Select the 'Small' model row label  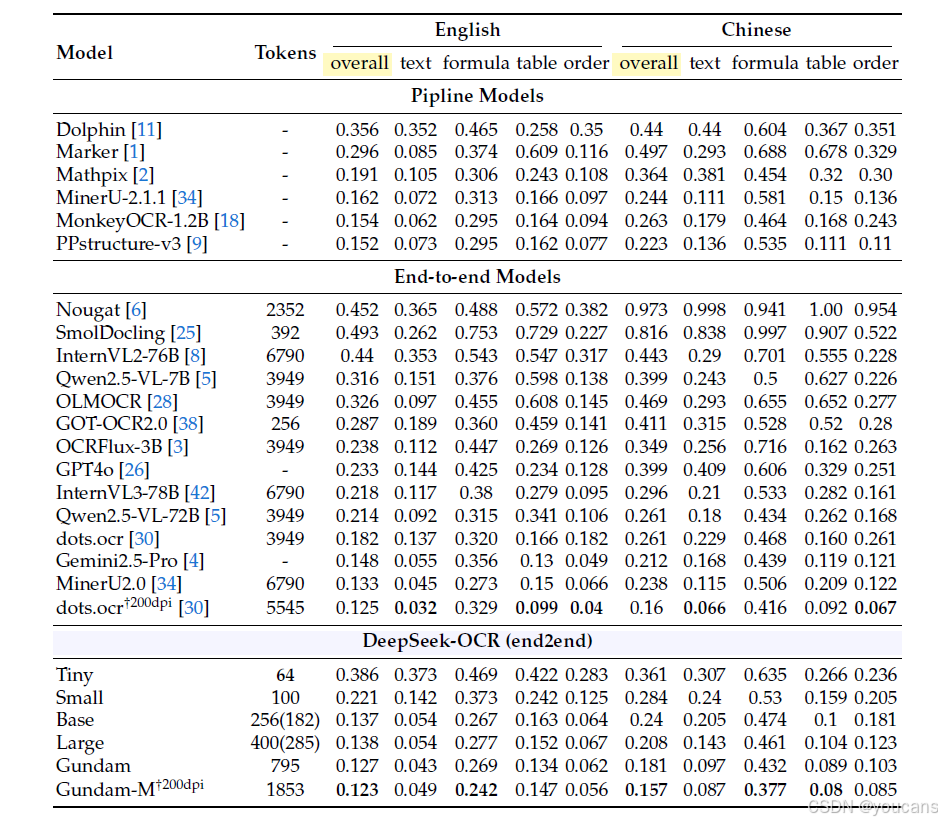click(79, 698)
